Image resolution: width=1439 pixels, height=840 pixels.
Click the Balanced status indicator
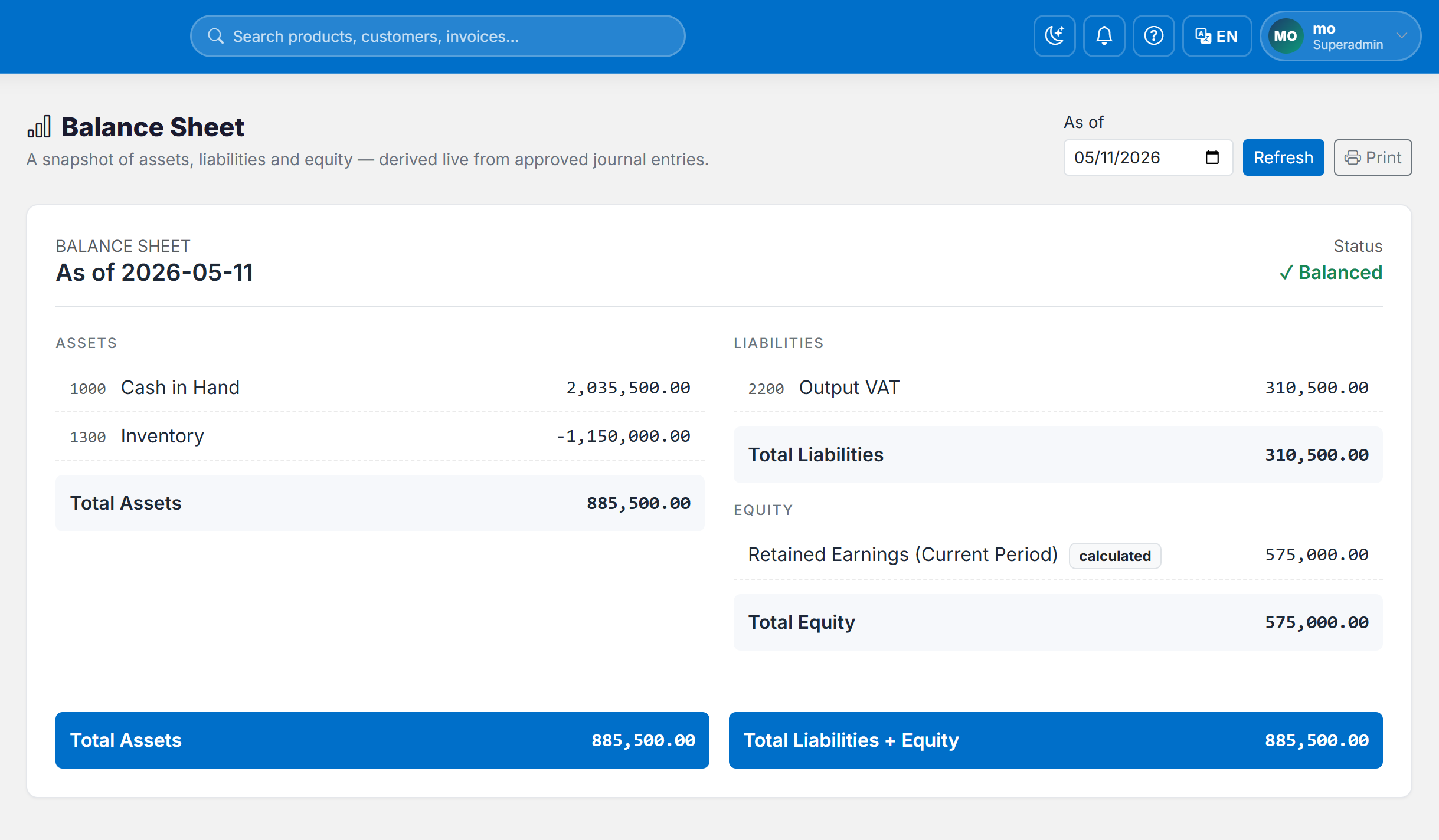(1330, 273)
